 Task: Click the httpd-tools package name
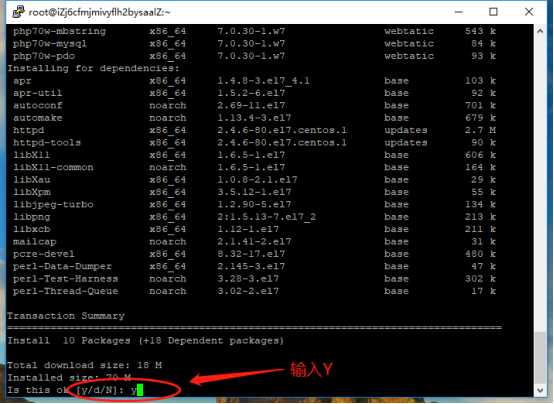[47, 142]
